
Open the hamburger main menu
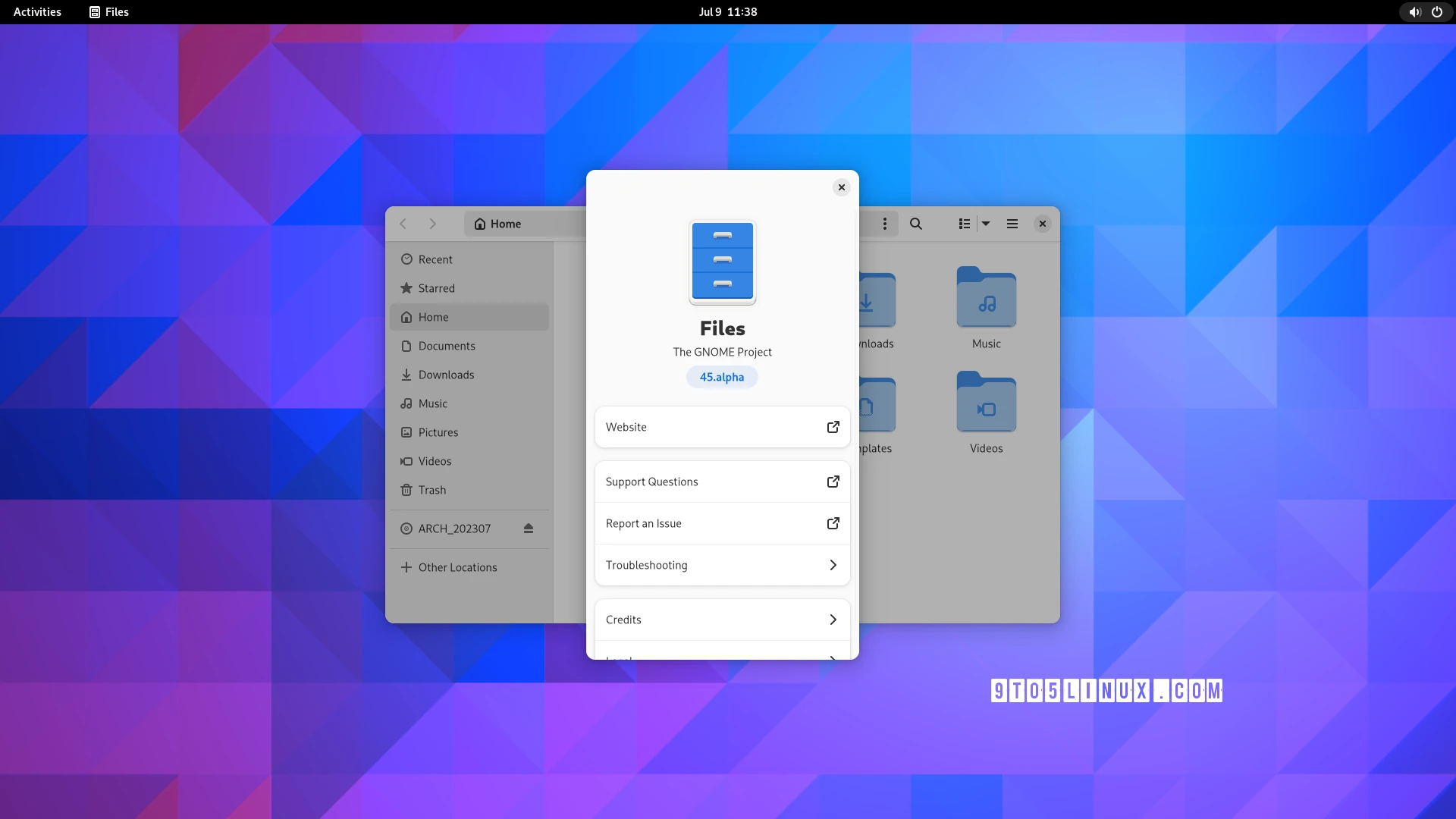[1012, 224]
